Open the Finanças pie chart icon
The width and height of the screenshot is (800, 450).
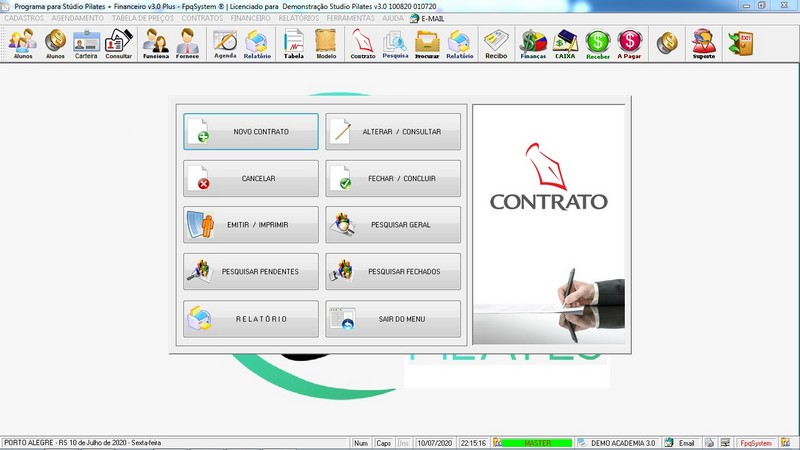533,44
